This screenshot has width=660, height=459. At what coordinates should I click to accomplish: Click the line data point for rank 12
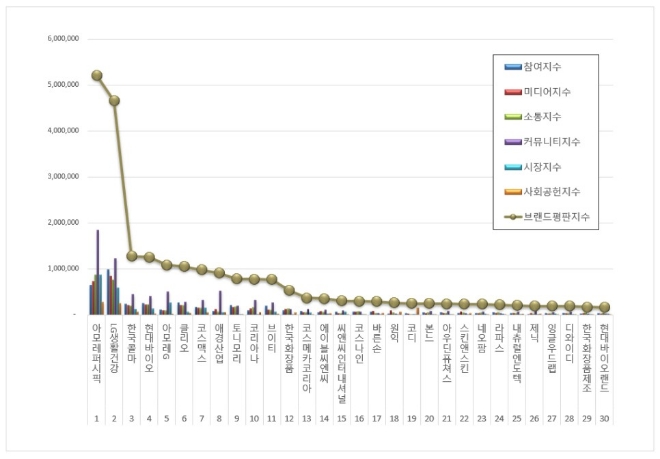tap(289, 291)
